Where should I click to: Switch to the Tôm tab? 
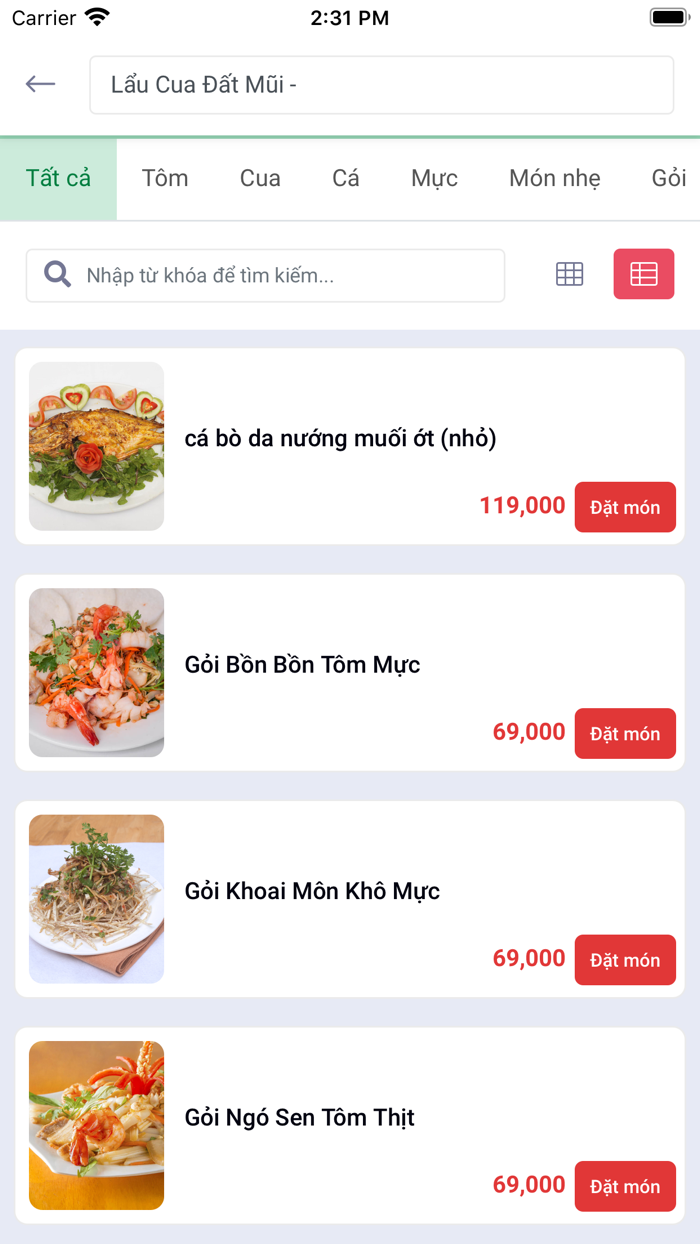[164, 178]
